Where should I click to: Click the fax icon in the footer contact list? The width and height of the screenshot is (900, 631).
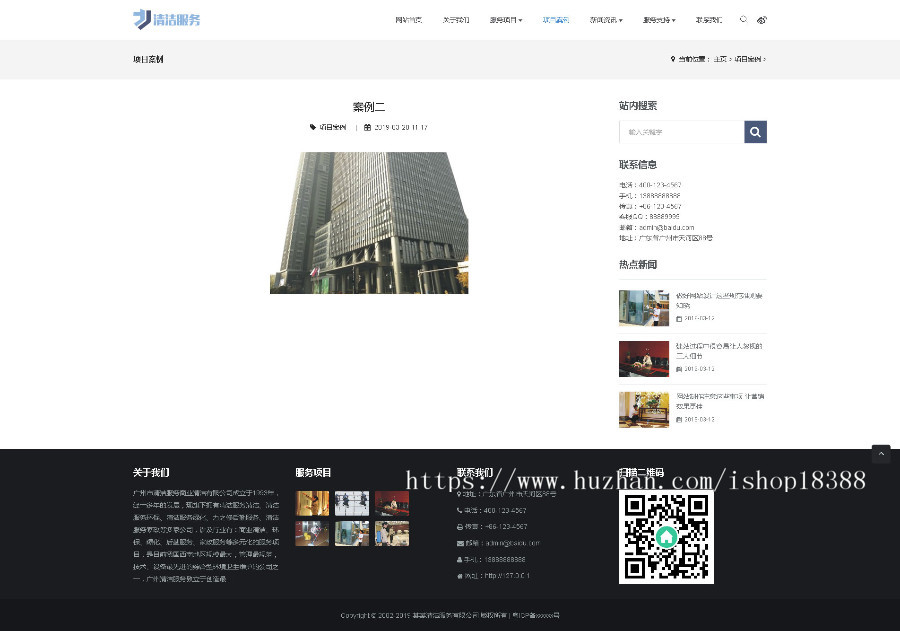pyautogui.click(x=460, y=526)
